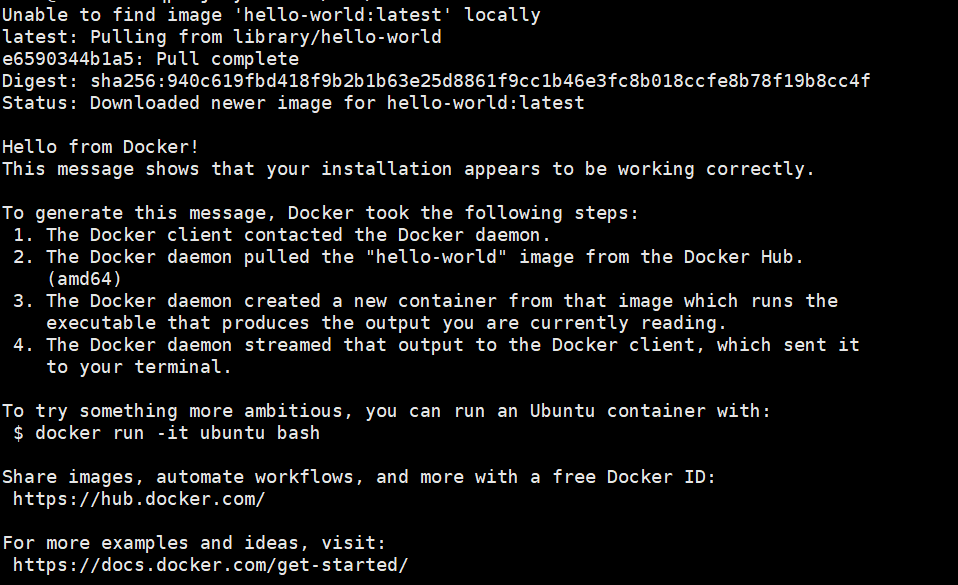
Task: Click the 'installation appears to be working' line
Action: 408,169
